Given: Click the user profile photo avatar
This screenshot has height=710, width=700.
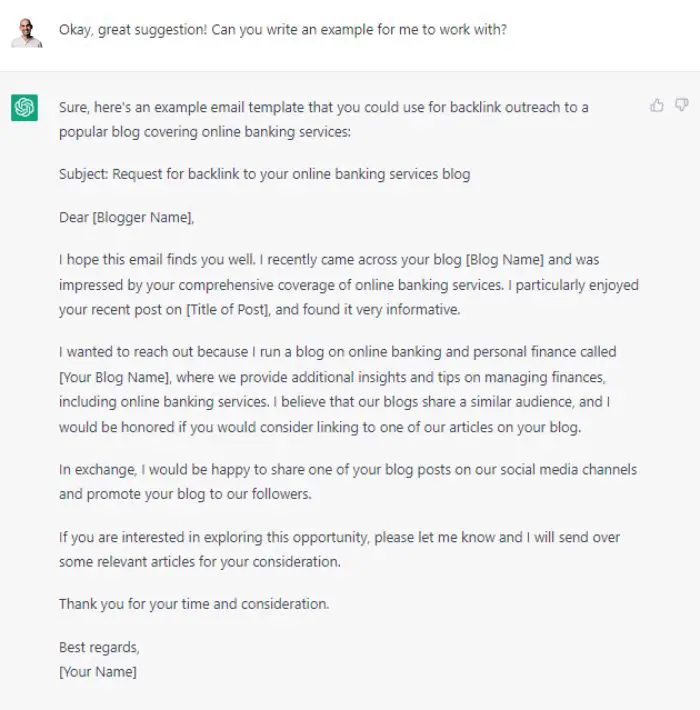Looking at the screenshot, I should 27,33.
